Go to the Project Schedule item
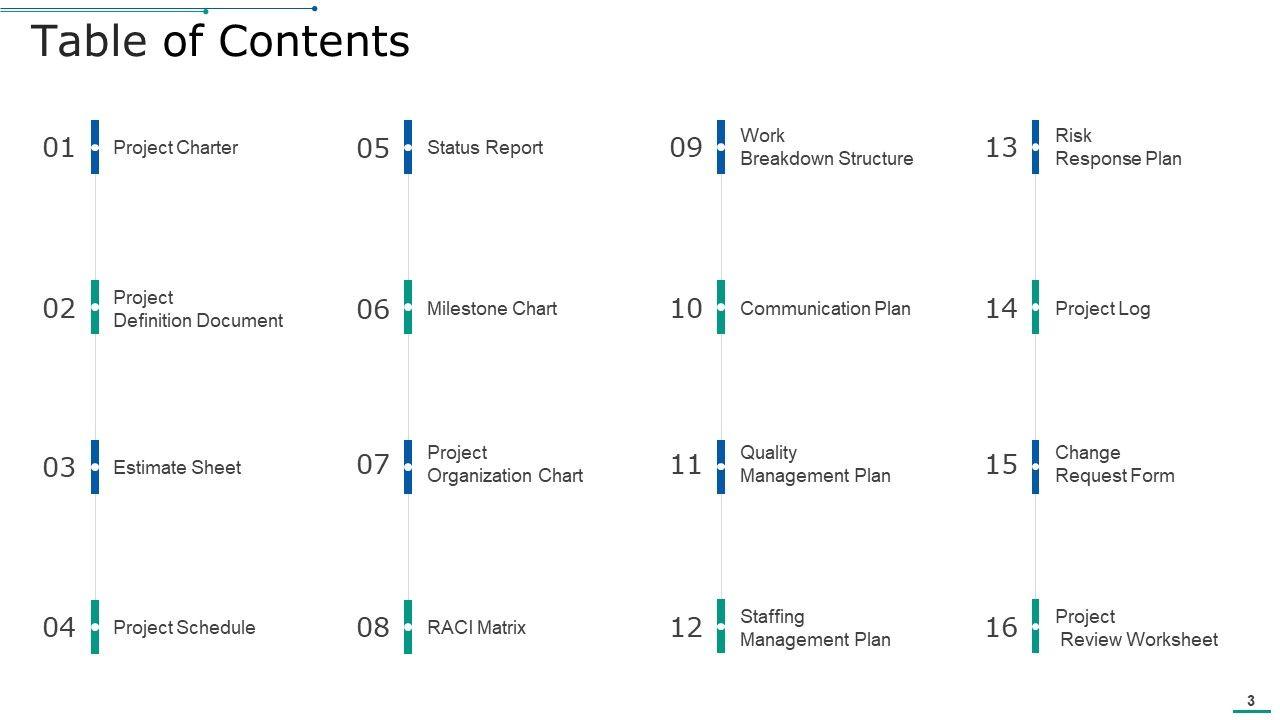This screenshot has width=1280, height=720. tap(184, 628)
